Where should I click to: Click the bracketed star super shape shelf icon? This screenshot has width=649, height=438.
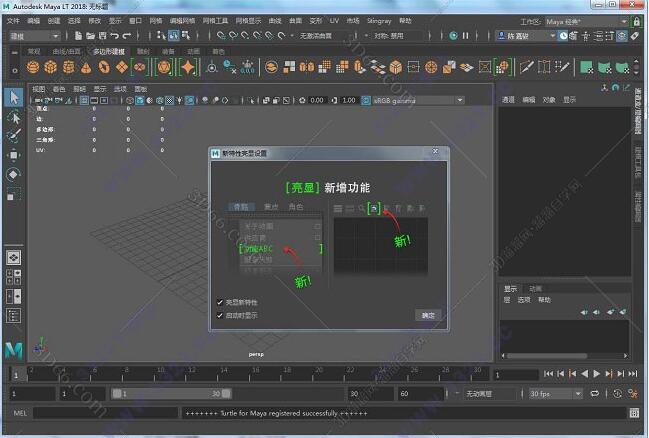188,67
